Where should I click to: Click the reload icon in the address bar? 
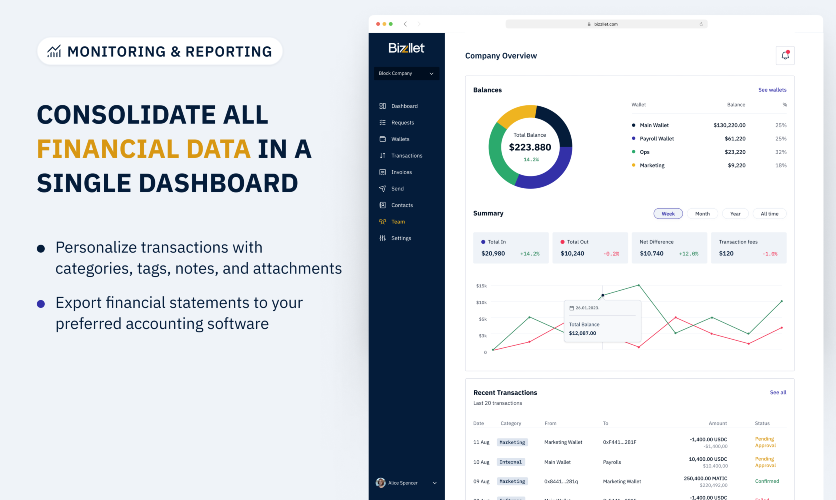(701, 24)
